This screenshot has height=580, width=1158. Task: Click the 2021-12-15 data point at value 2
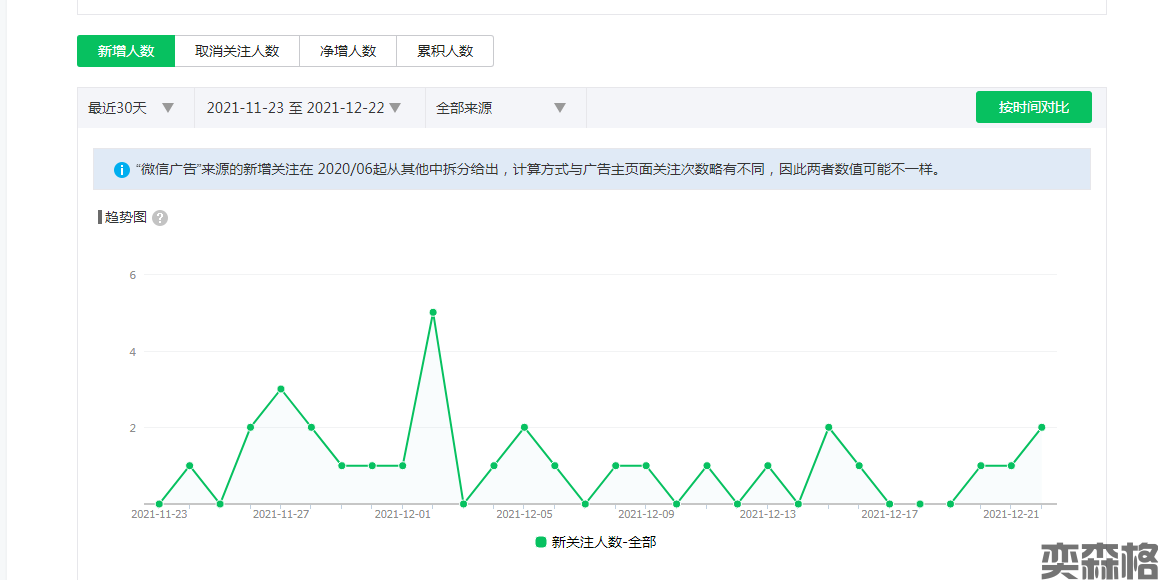(829, 427)
